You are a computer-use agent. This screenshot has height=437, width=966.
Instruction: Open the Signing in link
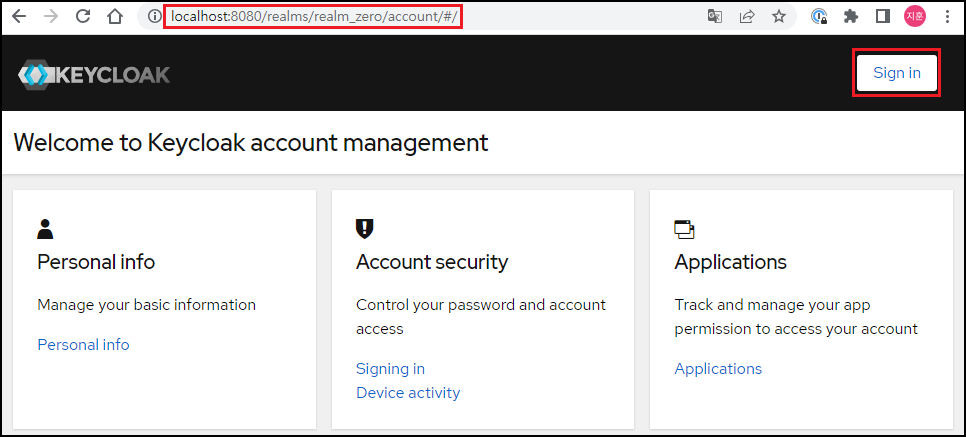point(391,369)
